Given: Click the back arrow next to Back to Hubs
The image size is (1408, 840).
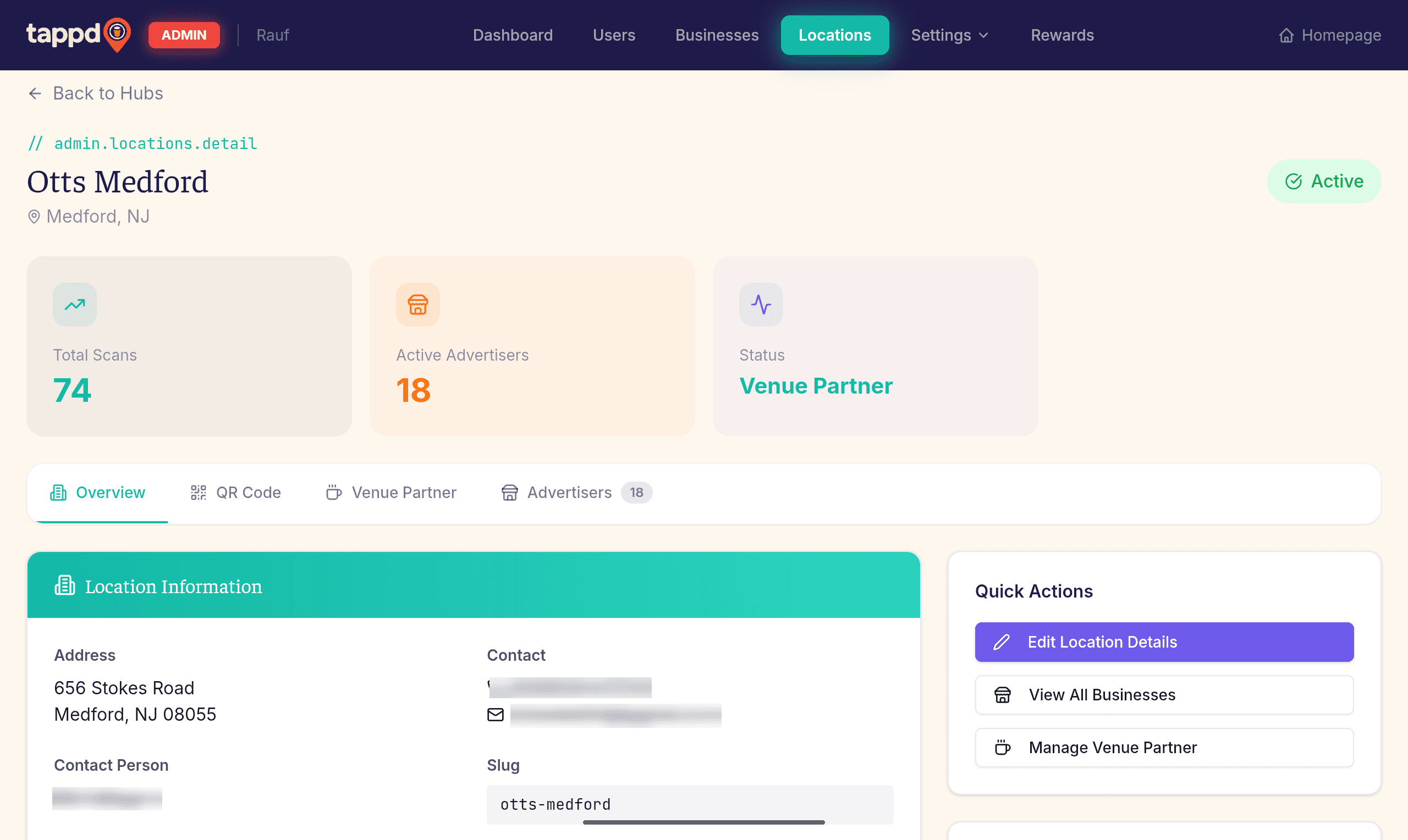Looking at the screenshot, I should [35, 93].
